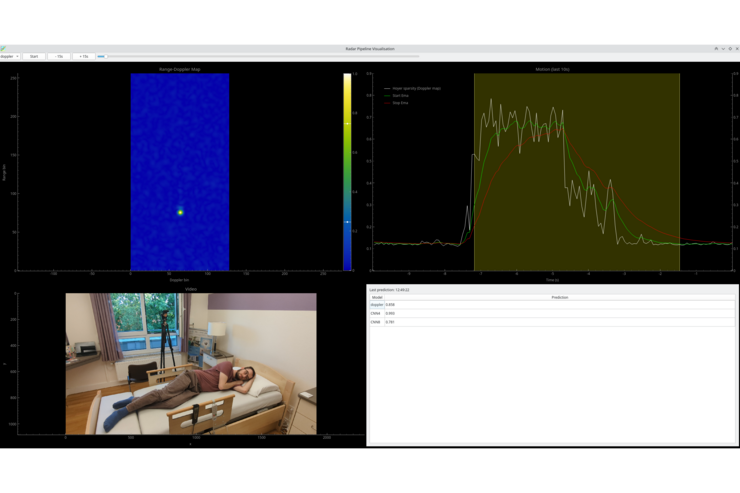Click the yellow highlighted motion region in plot
Screen dimensions: 740x493
click(x=577, y=172)
